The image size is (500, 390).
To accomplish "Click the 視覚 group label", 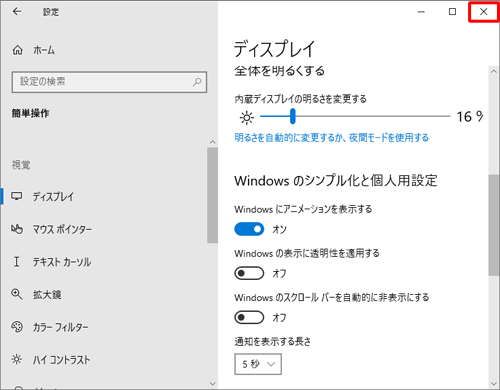I will coord(21,165).
